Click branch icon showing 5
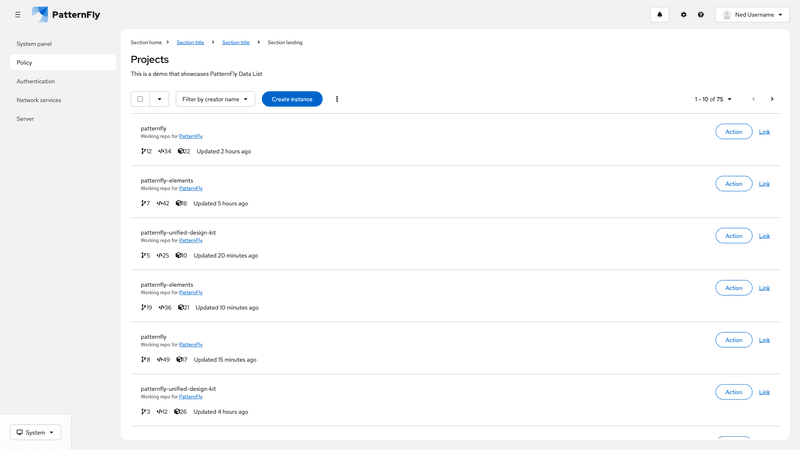This screenshot has height=450, width=800. [x=143, y=255]
